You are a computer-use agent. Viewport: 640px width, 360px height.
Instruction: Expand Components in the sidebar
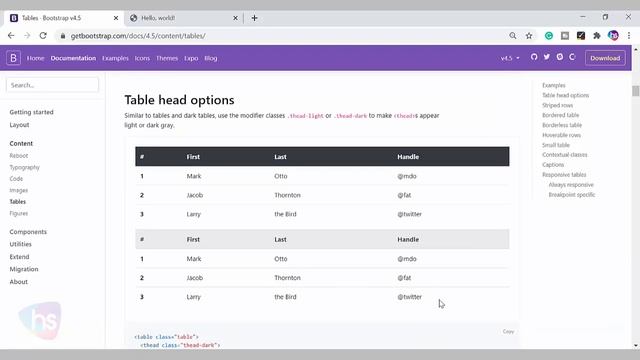28,231
